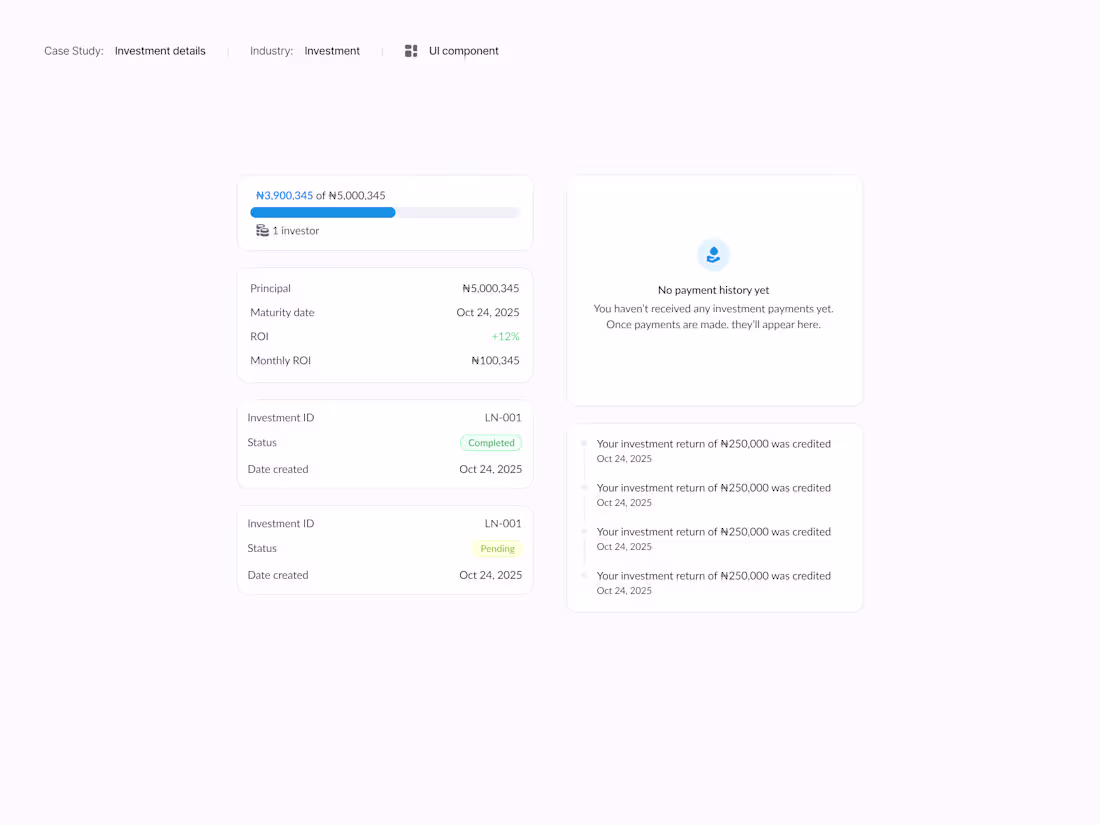
Task: Select the Investment details case study label
Action: [x=160, y=50]
